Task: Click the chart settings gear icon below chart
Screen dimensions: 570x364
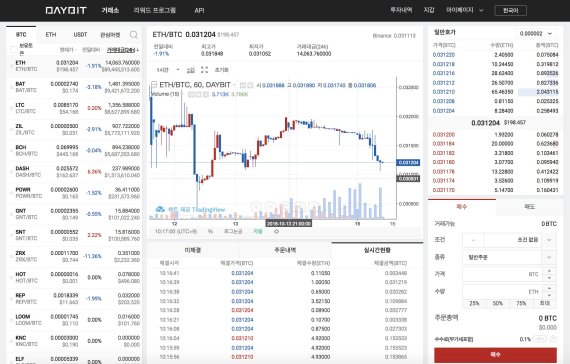Action: point(276,231)
